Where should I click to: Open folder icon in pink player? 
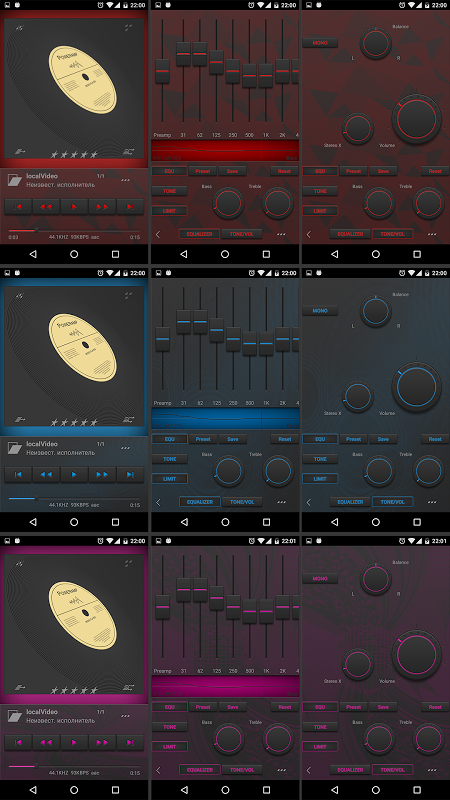[x=15, y=716]
